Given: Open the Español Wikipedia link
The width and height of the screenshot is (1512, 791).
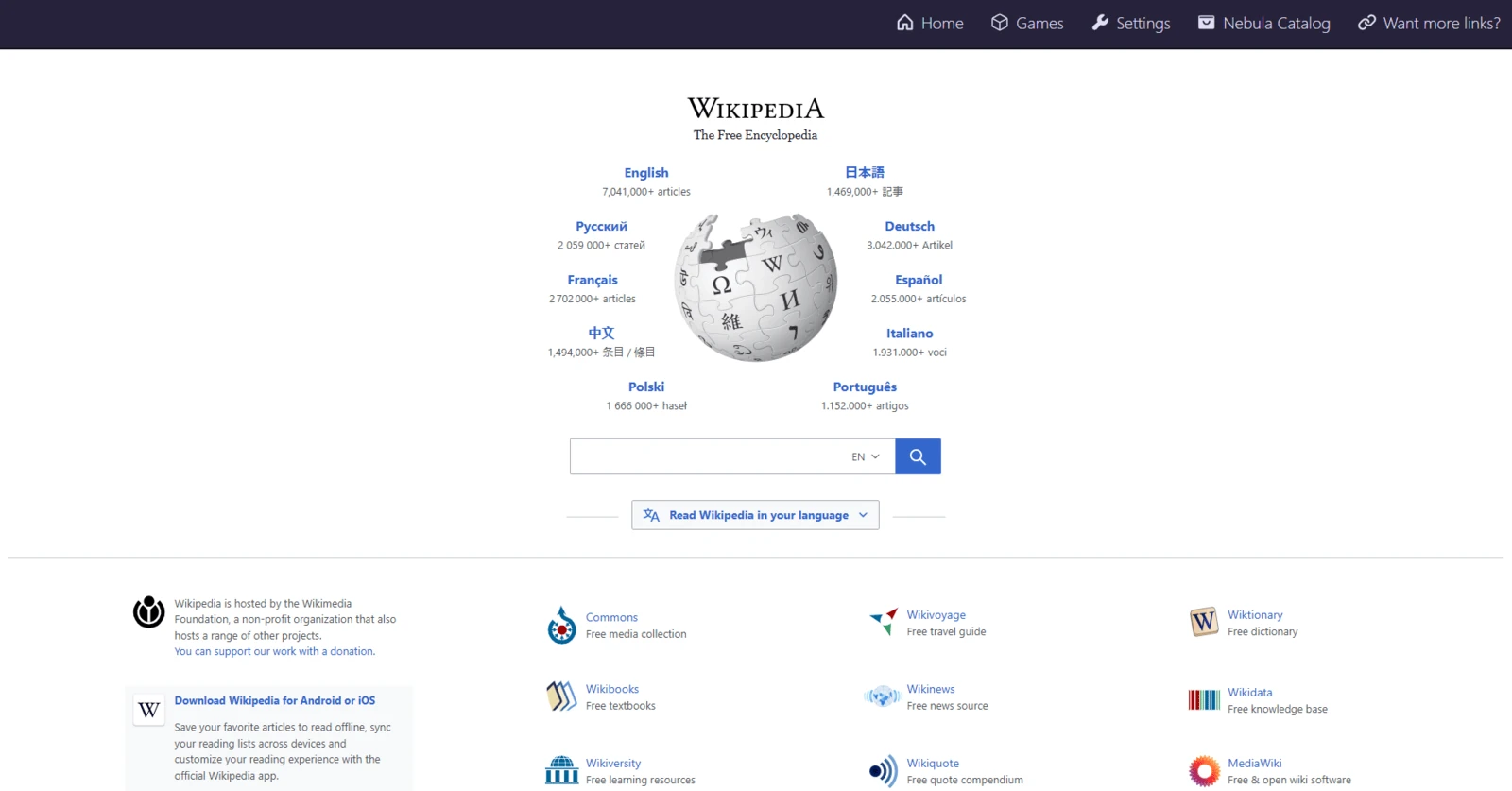Looking at the screenshot, I should [x=919, y=280].
